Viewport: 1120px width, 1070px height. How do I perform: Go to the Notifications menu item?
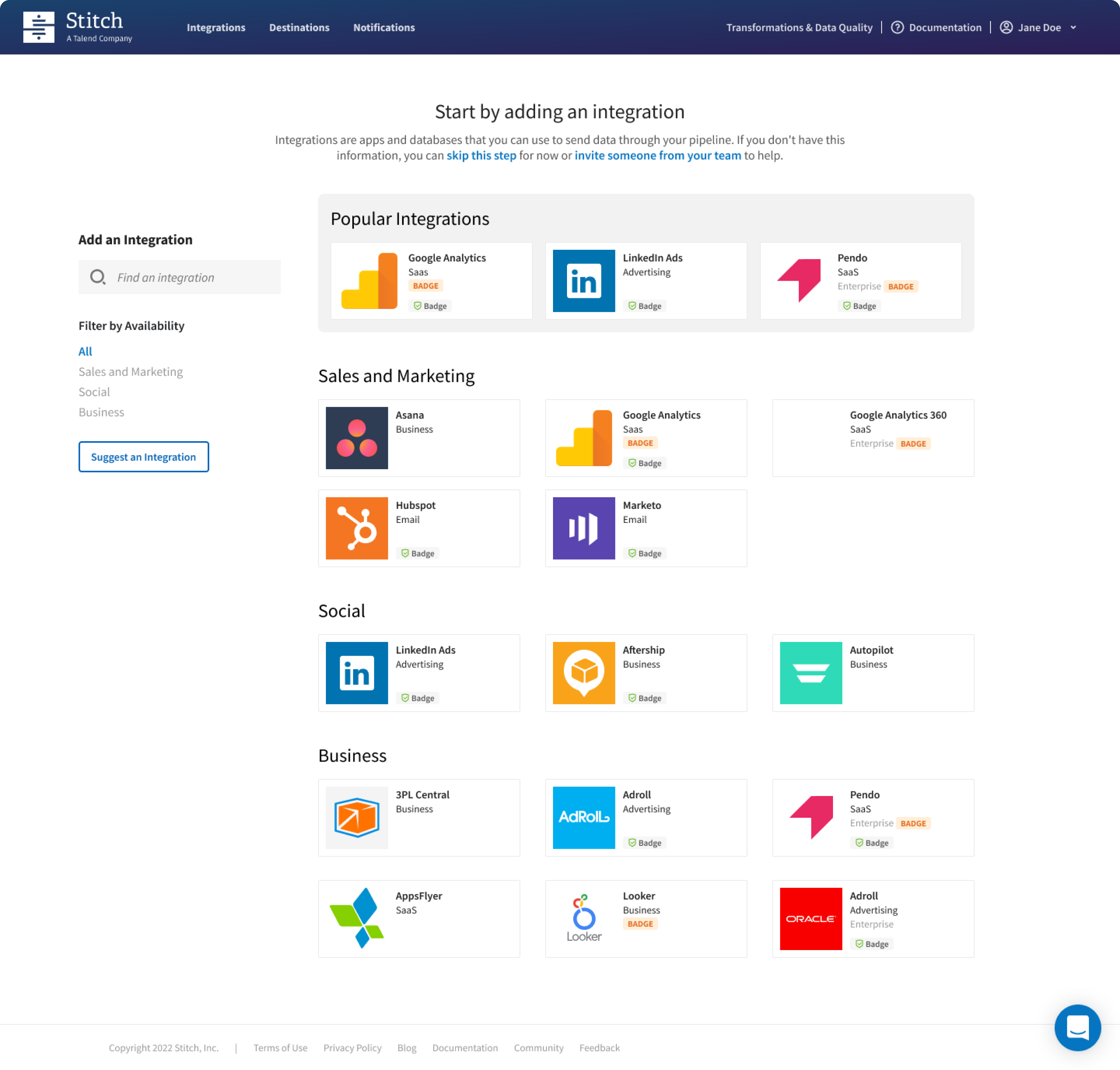coord(384,27)
